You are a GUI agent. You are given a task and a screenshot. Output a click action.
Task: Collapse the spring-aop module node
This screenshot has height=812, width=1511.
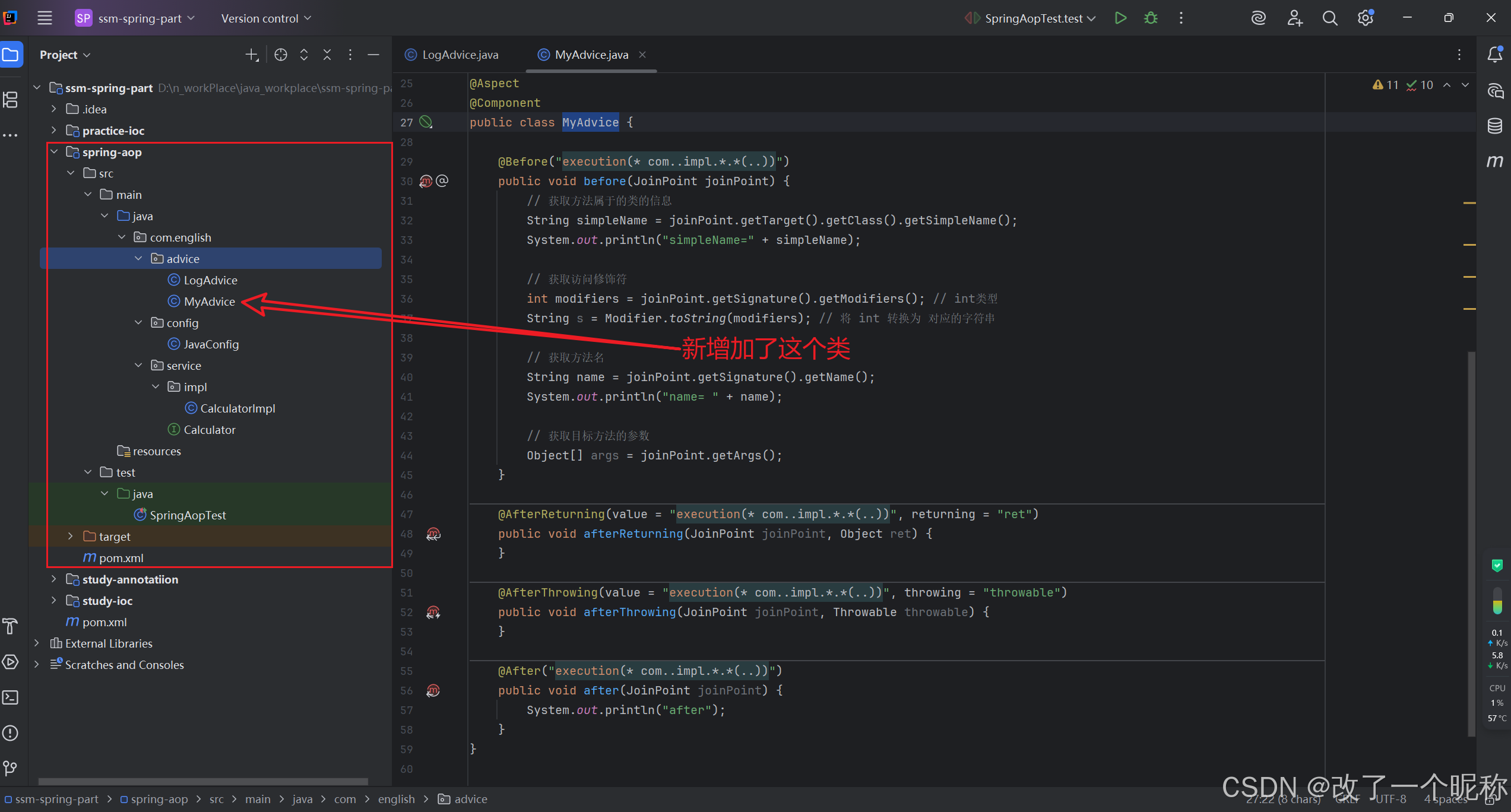point(54,151)
